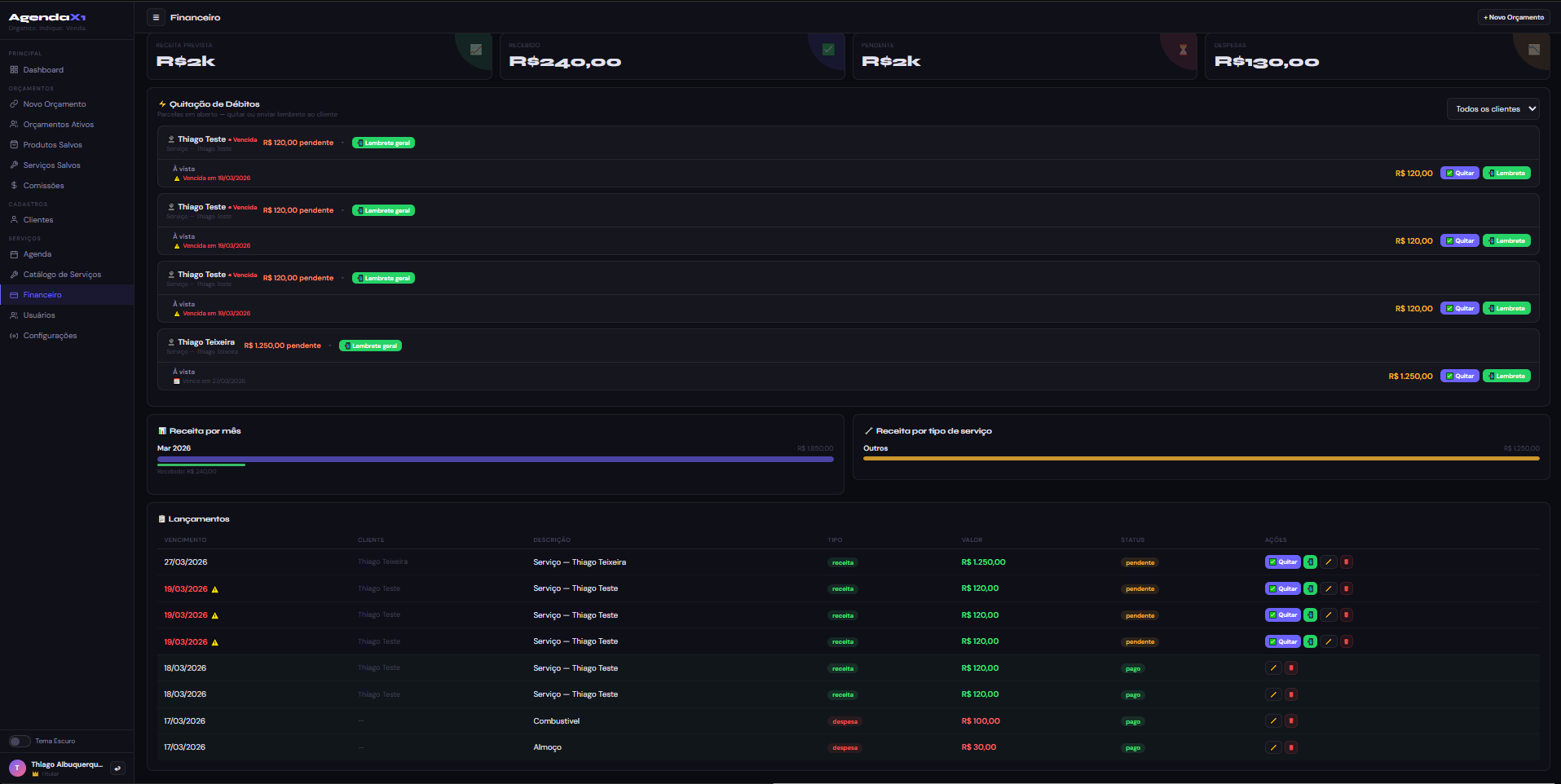Click Quitar on the R$ 1.250,00 debt card
The image size is (1561, 784).
(x=1459, y=377)
